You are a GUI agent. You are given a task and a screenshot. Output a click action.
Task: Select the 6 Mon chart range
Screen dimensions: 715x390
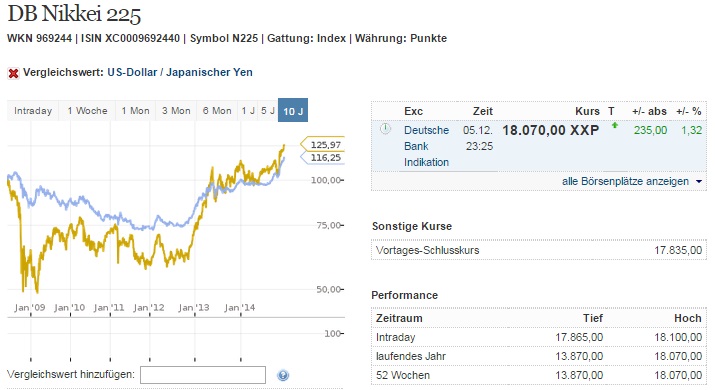click(x=217, y=111)
